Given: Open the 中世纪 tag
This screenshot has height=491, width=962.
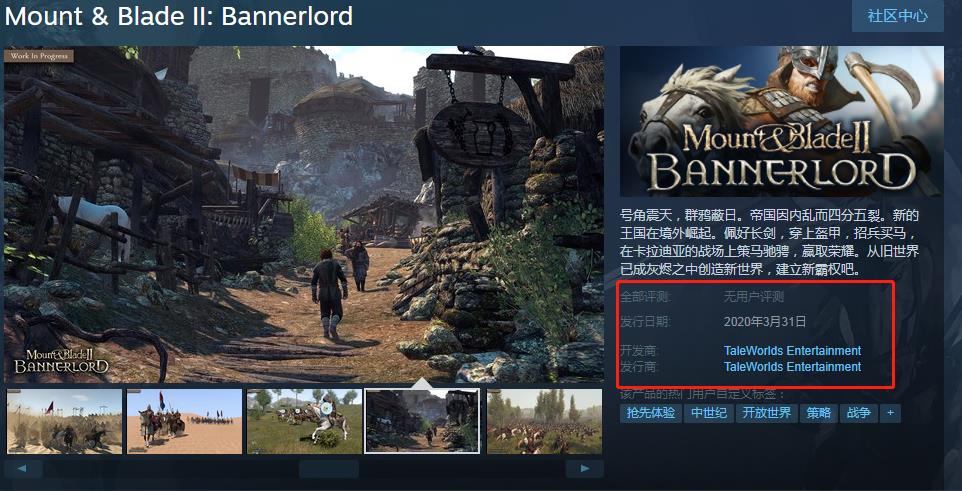Looking at the screenshot, I should 709,413.
